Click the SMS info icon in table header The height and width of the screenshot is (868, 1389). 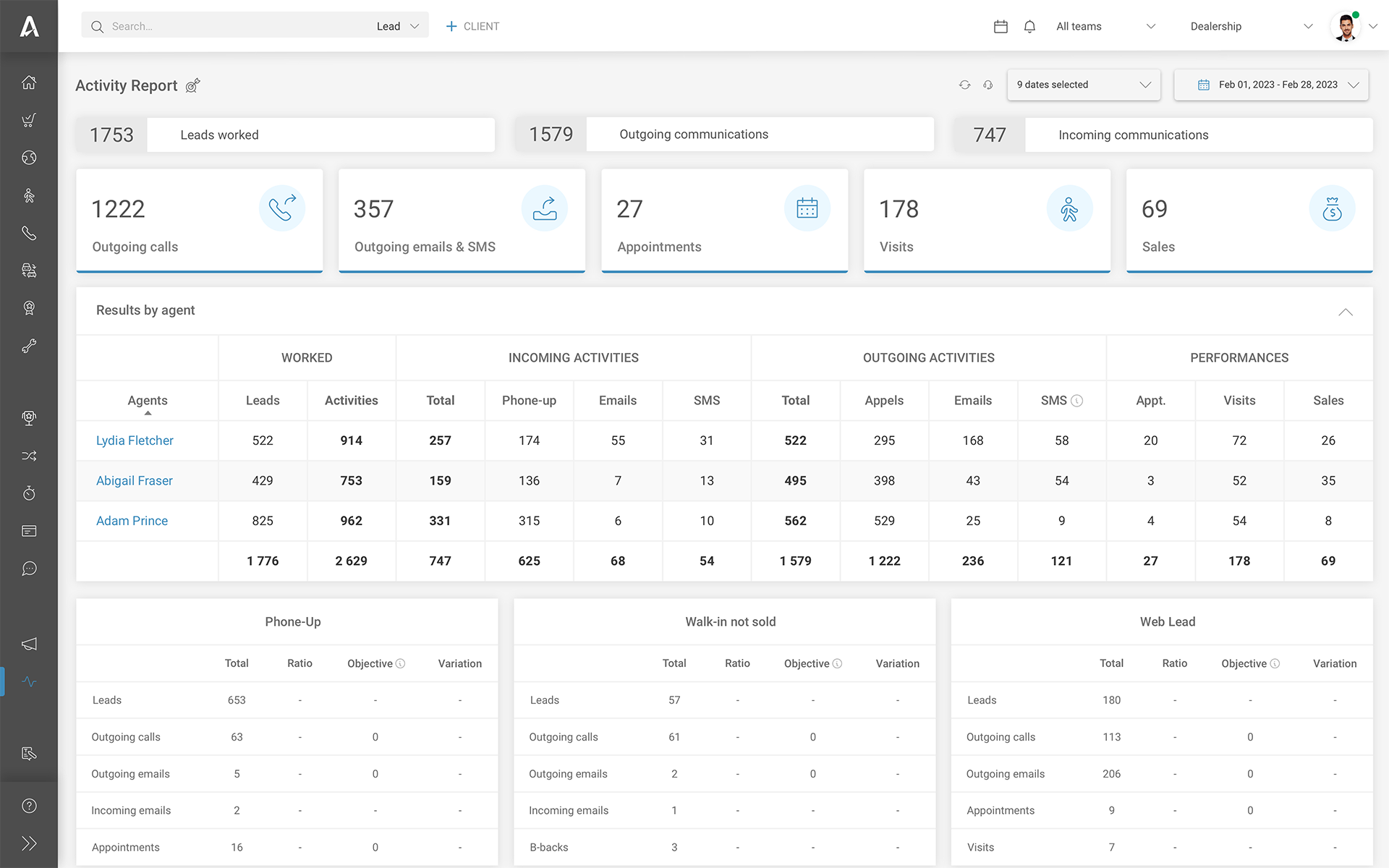(1076, 401)
